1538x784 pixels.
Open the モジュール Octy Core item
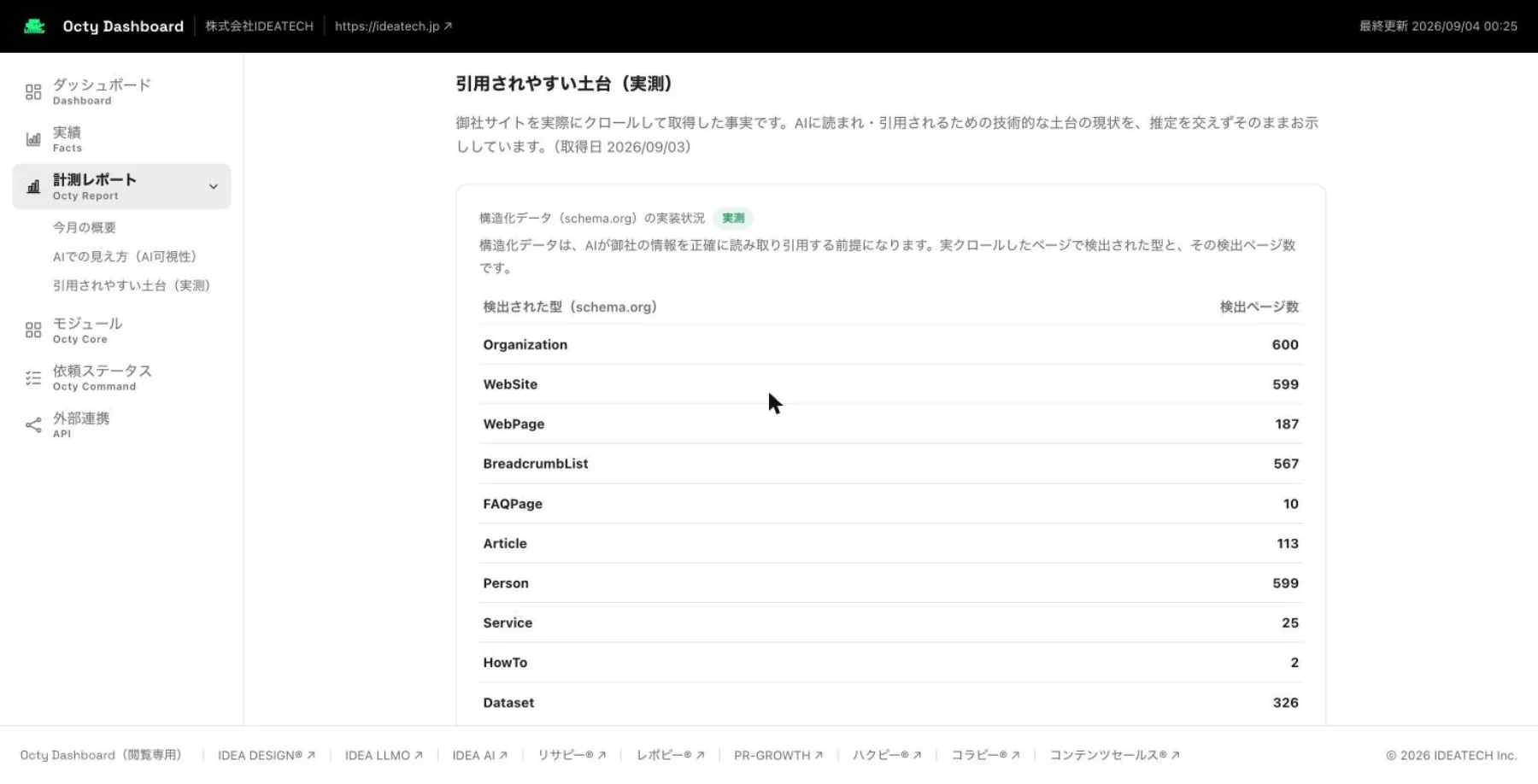click(x=121, y=330)
